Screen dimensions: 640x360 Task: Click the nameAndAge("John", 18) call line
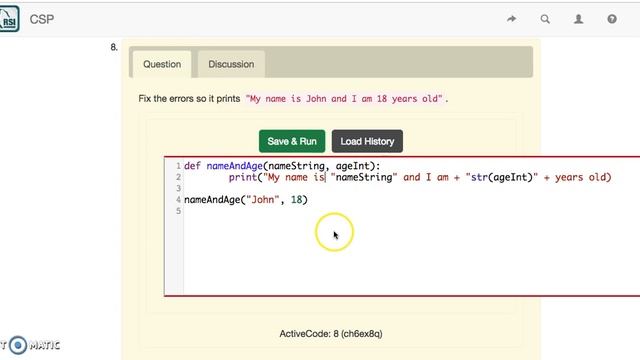pos(246,200)
